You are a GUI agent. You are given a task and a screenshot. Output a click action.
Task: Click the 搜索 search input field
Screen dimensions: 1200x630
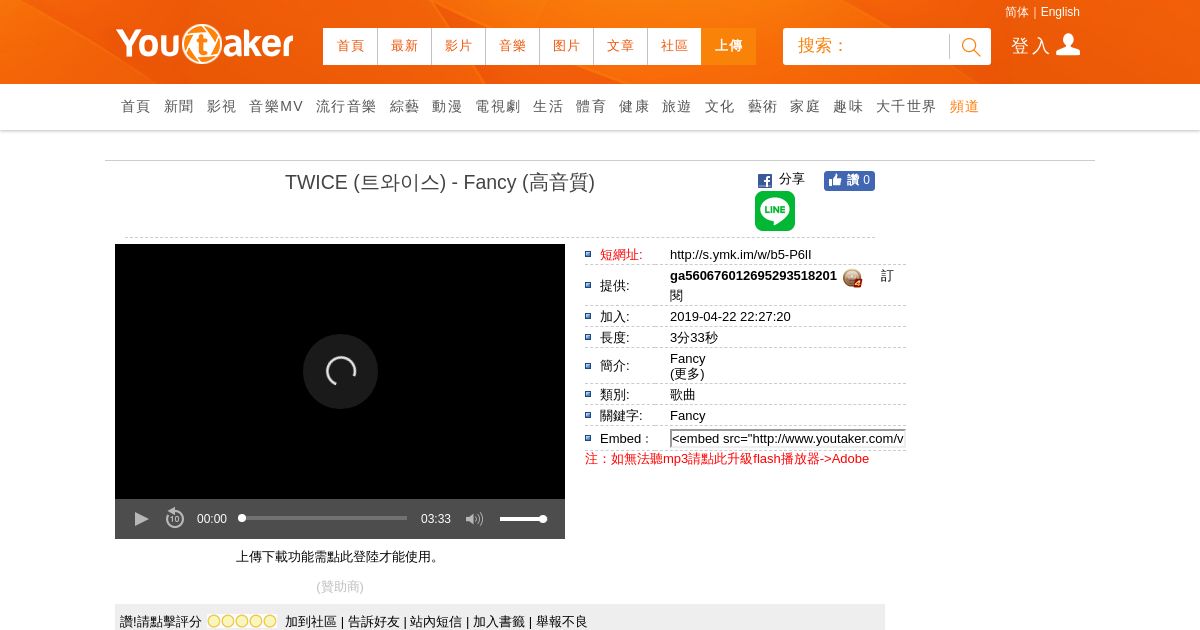[866, 46]
